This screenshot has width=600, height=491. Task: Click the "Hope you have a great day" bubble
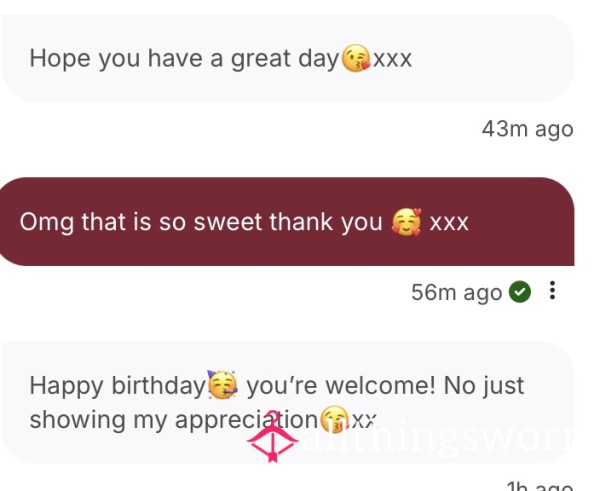288,58
